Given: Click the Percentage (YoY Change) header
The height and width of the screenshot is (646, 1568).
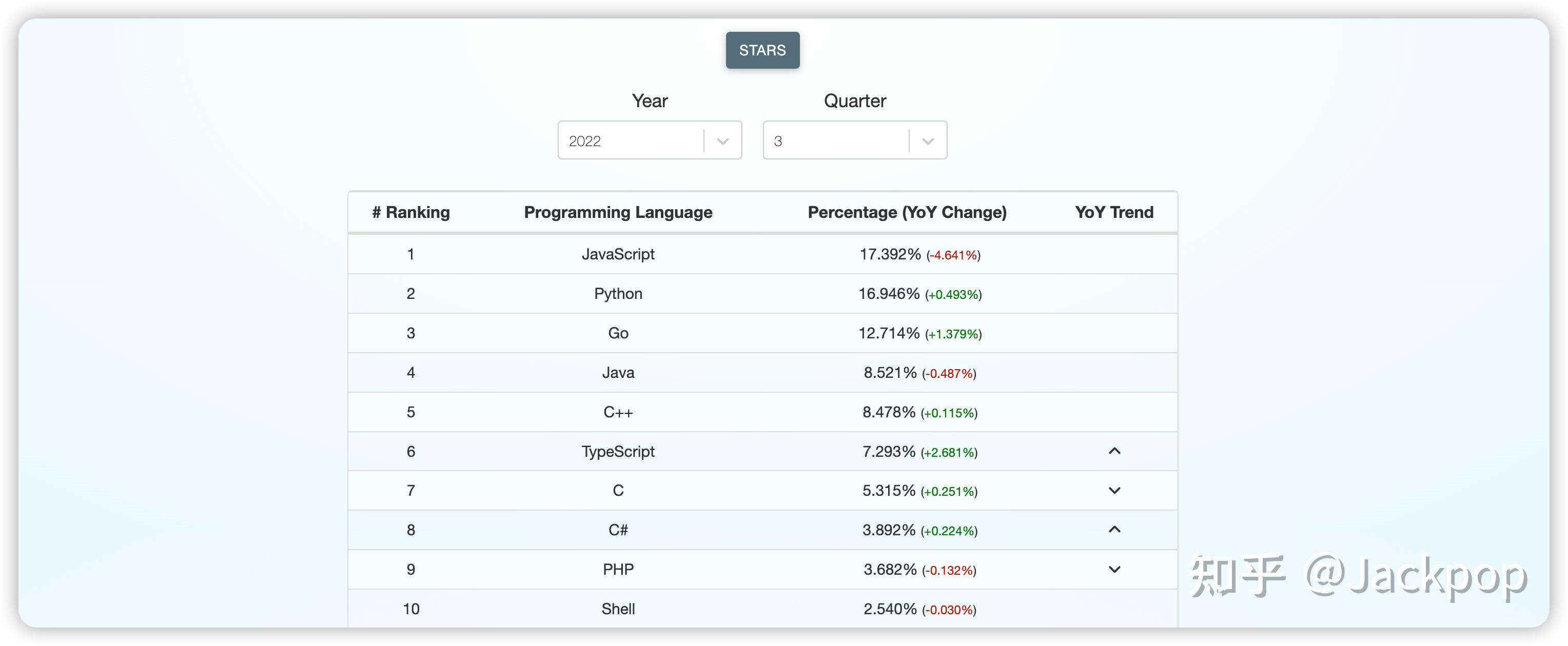Looking at the screenshot, I should pyautogui.click(x=906, y=212).
